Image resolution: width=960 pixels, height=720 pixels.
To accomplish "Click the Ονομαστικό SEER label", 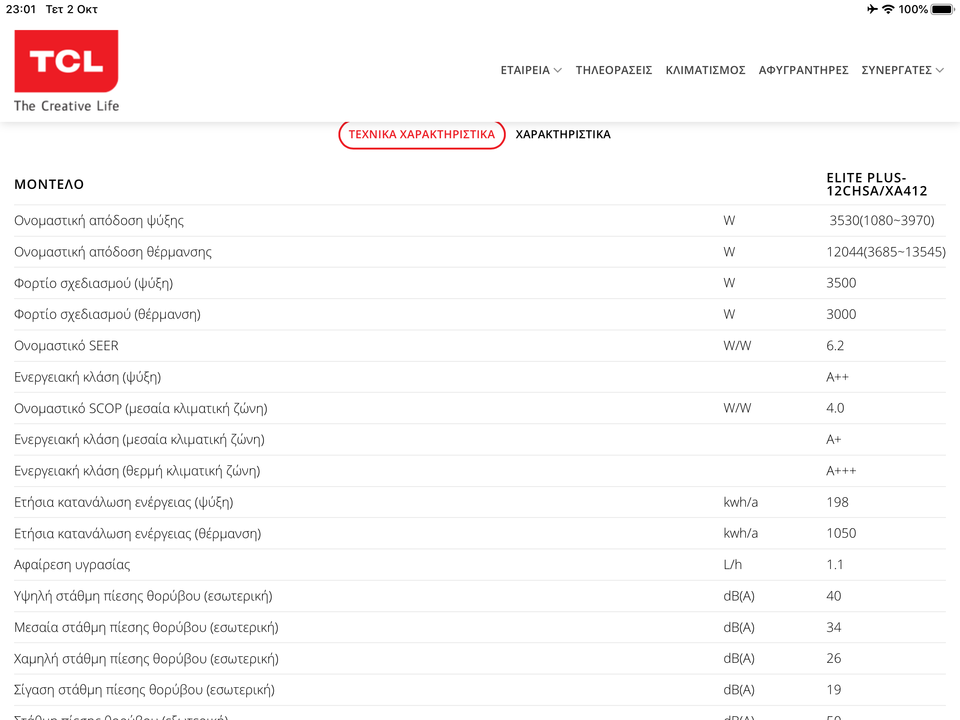I will coord(66,346).
